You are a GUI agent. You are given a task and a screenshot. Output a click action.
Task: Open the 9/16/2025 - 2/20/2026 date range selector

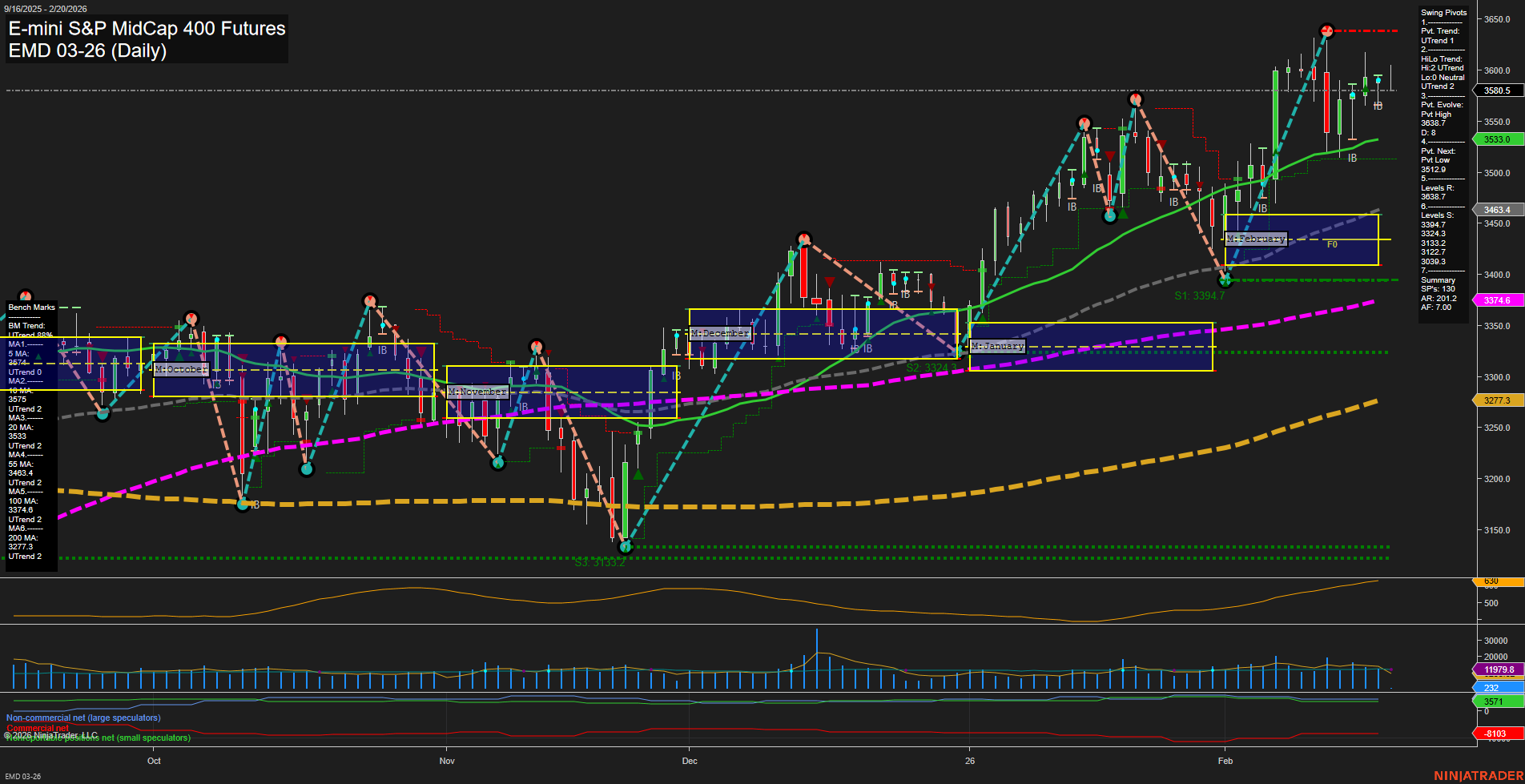tap(46, 6)
